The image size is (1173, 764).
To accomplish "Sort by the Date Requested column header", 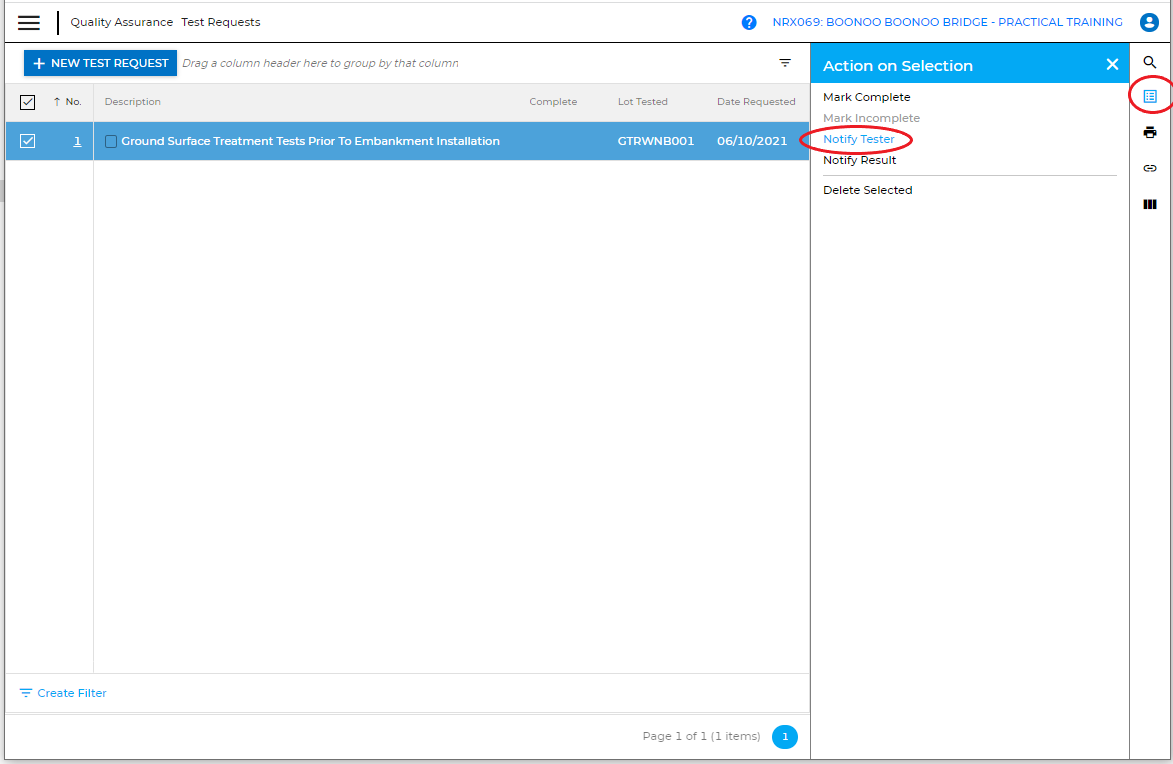I will [x=756, y=102].
